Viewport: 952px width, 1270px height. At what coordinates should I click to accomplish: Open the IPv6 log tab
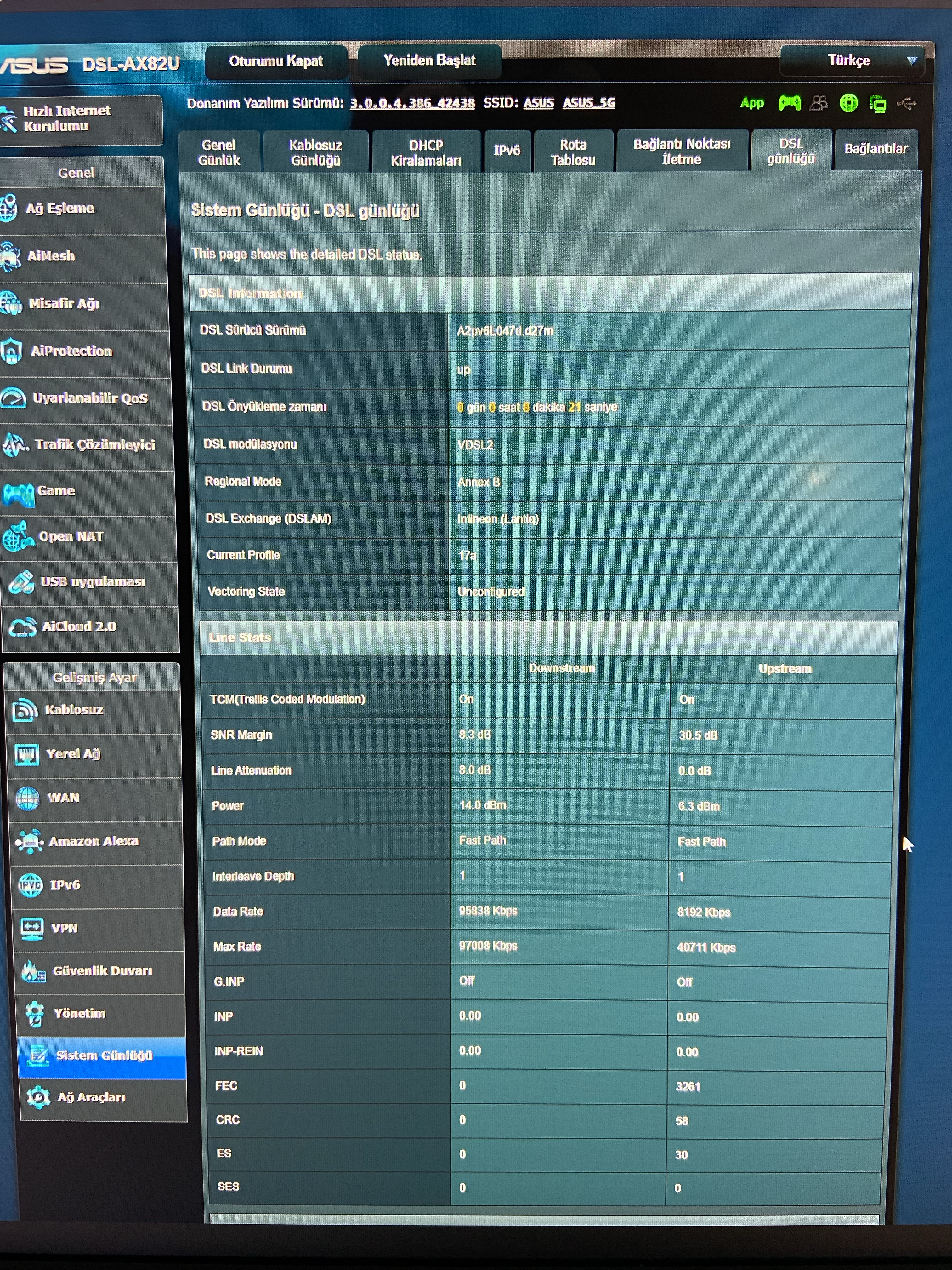pyautogui.click(x=507, y=151)
